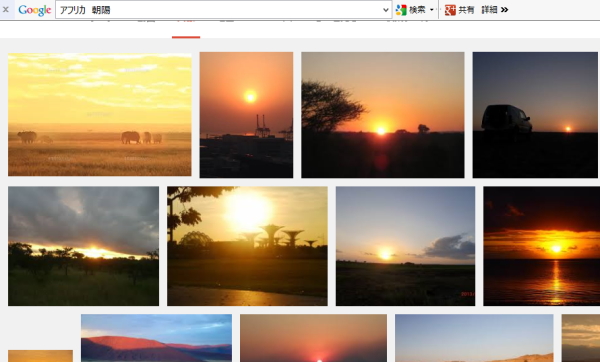Open the supertree structures golden sunset image
This screenshot has width=600, height=362.
pyautogui.click(x=247, y=246)
